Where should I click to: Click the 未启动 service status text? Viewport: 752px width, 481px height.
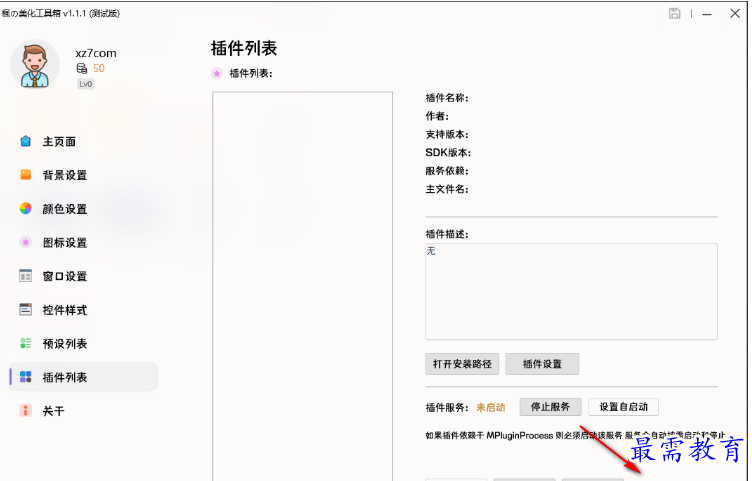[490, 408]
